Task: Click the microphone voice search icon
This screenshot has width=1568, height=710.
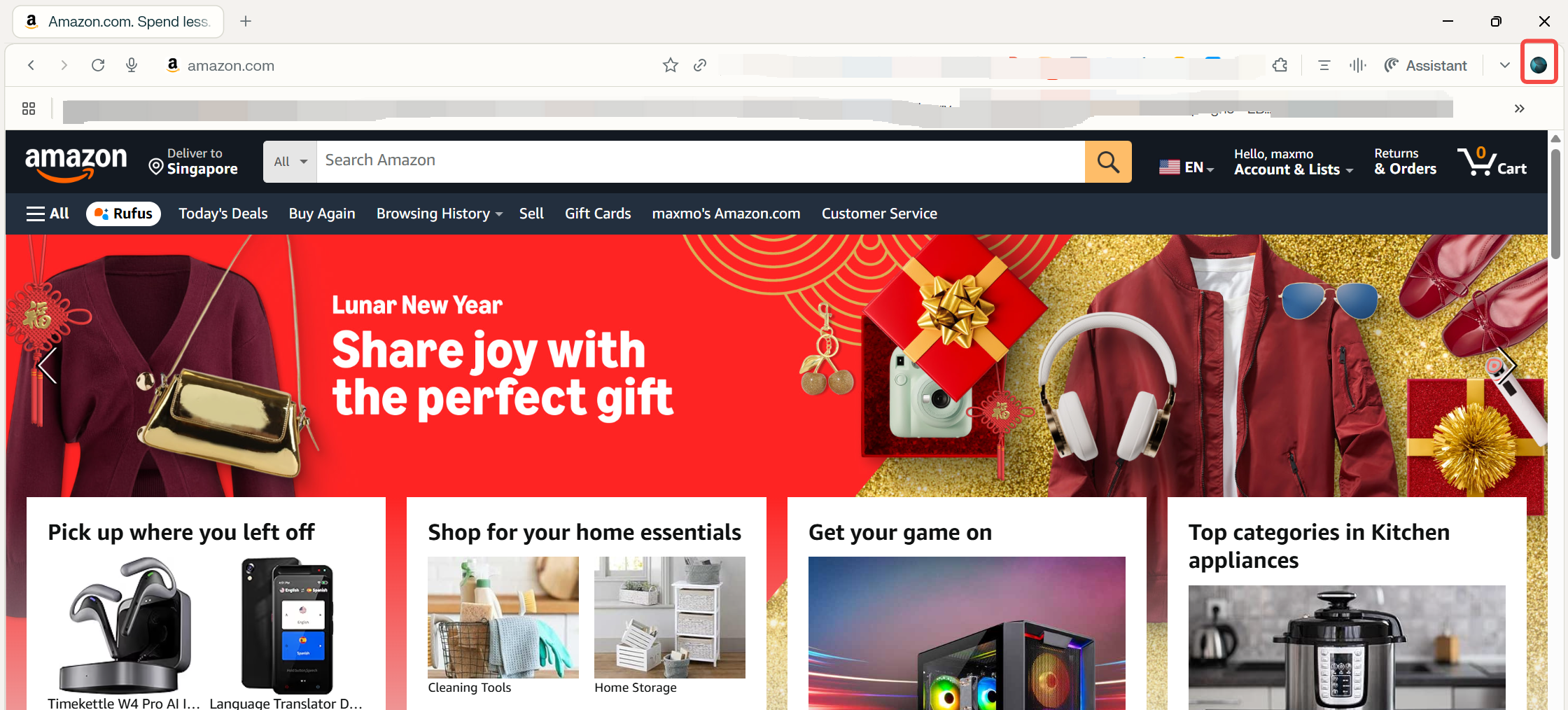Action: click(132, 65)
